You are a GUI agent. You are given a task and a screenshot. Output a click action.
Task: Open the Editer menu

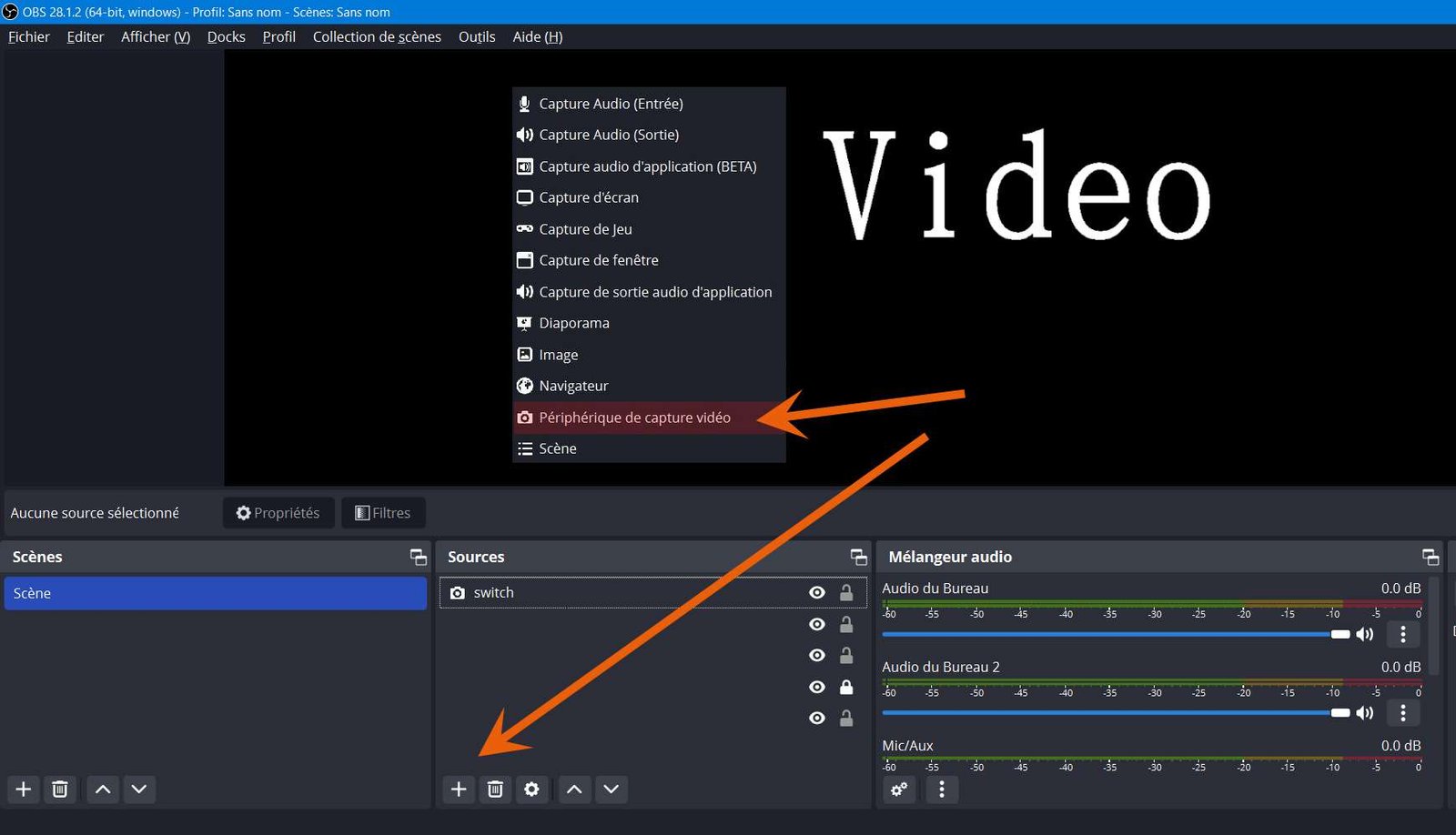(x=86, y=36)
